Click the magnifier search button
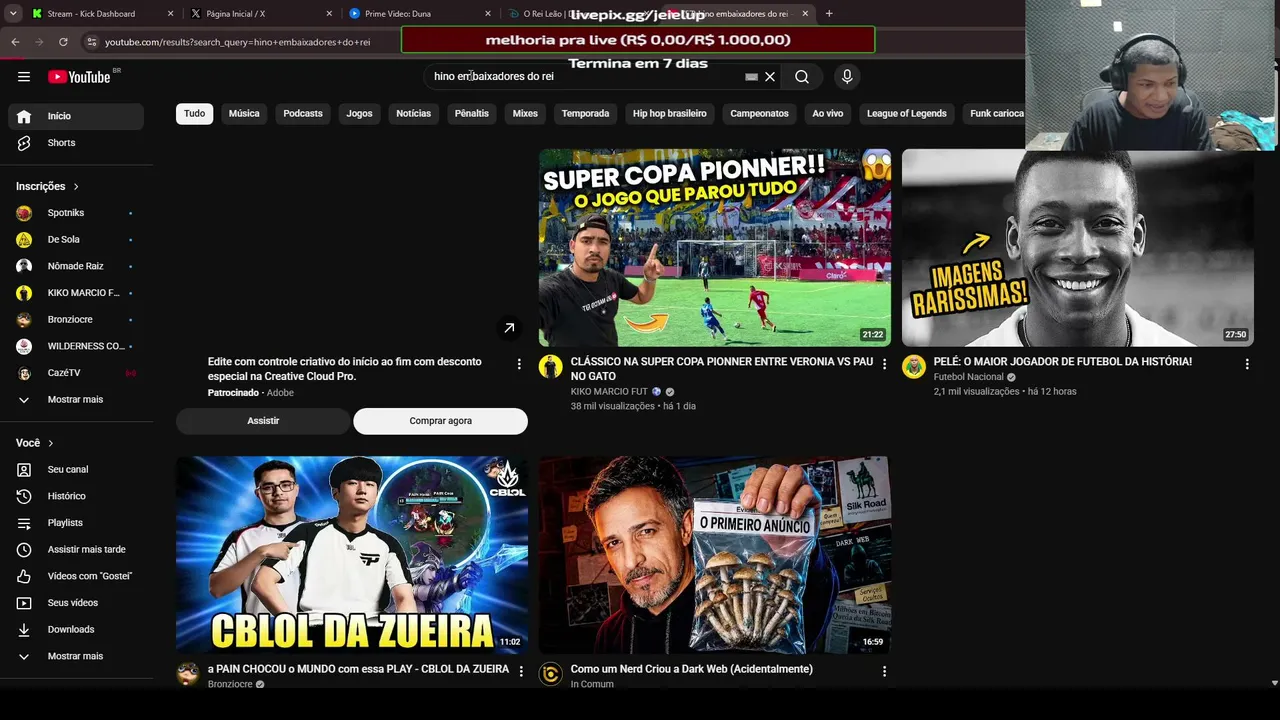Screen dimensions: 1280x720 click(x=802, y=77)
